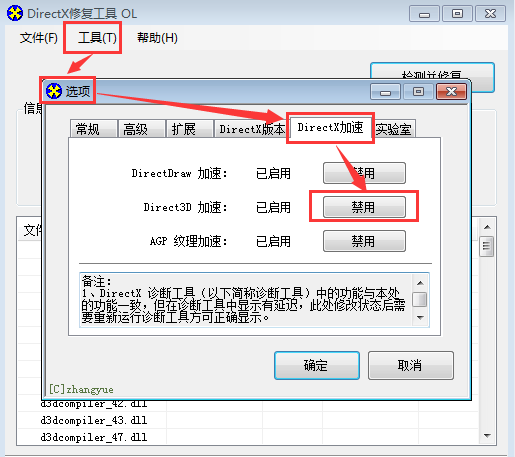This screenshot has height=457, width=515.
Task: Click the Direct3D 加速: label
Action: tap(185, 207)
